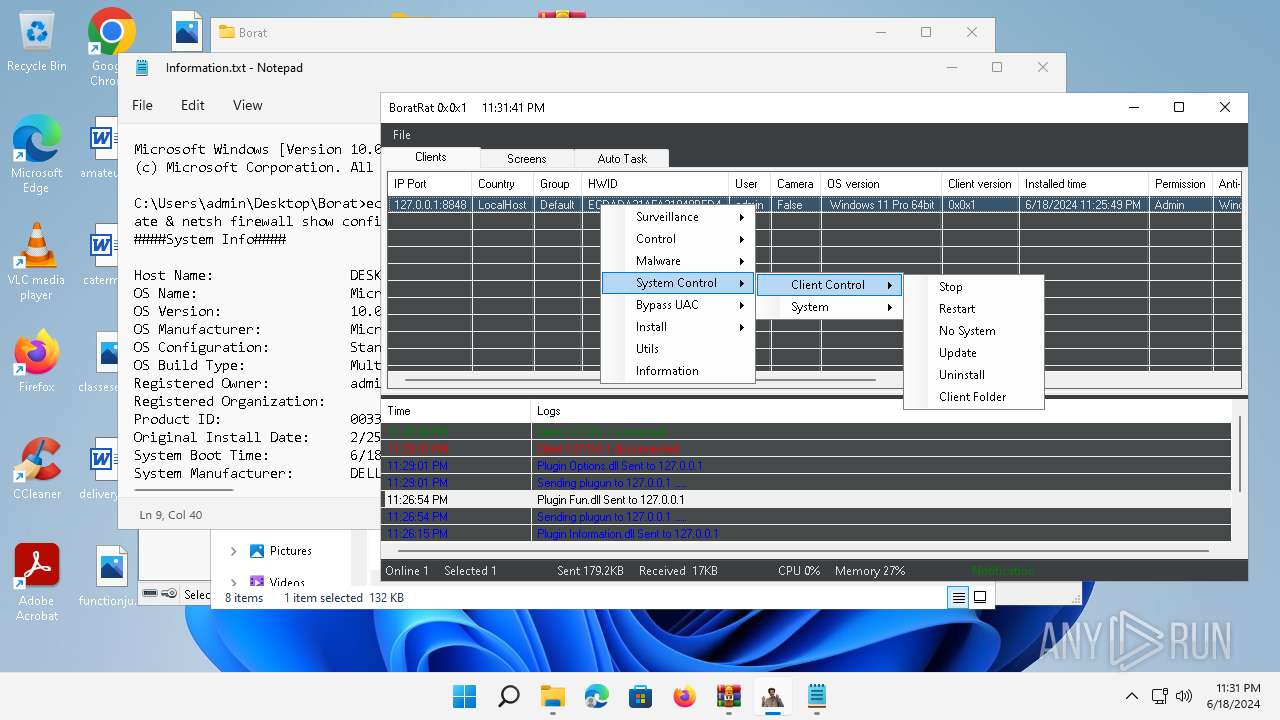Click the Notepad title bar icon
This screenshot has height=720, width=1280.
[143, 68]
